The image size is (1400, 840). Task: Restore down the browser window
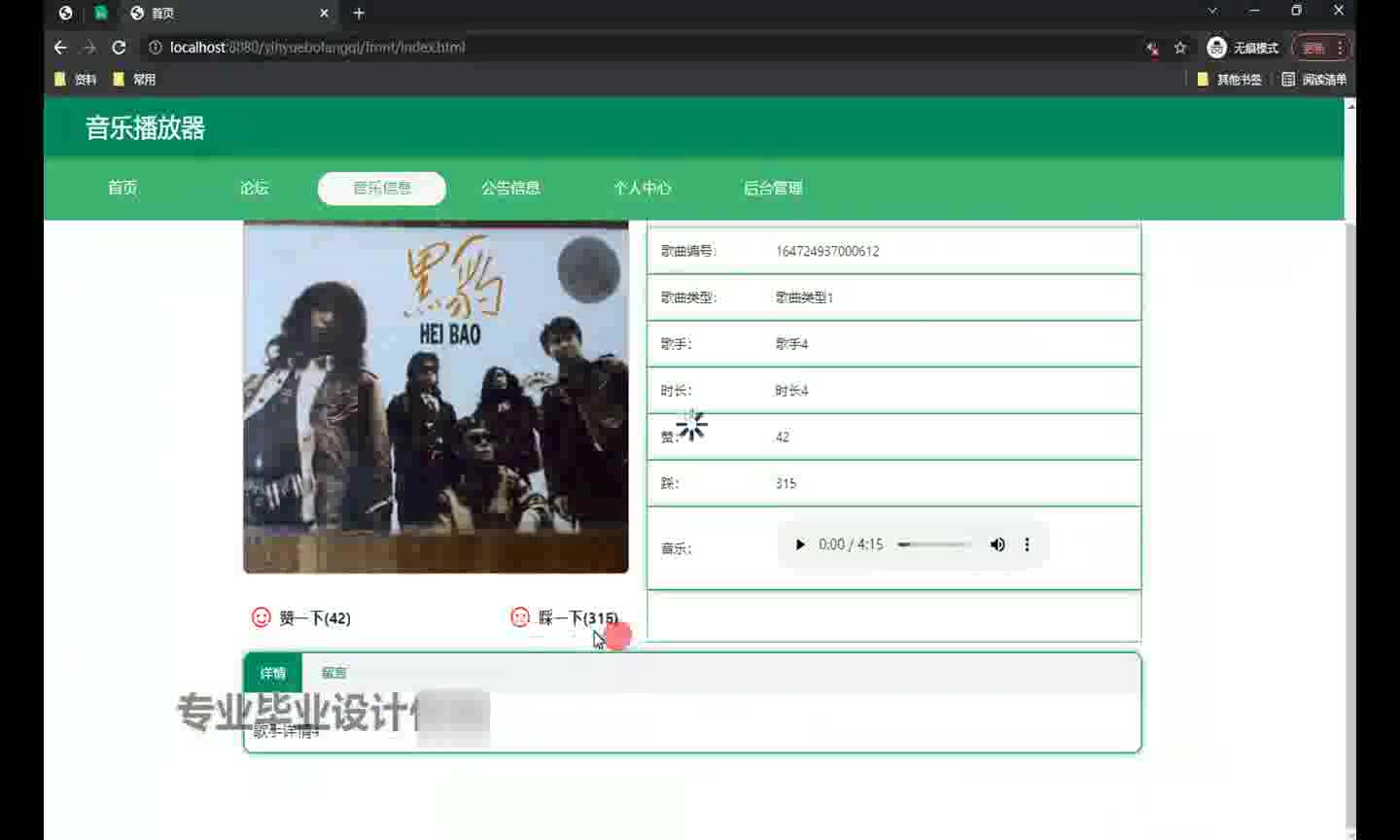pos(1296,11)
